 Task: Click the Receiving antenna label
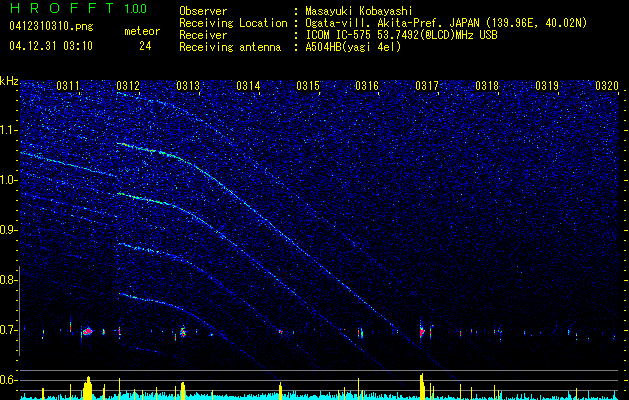(230, 47)
